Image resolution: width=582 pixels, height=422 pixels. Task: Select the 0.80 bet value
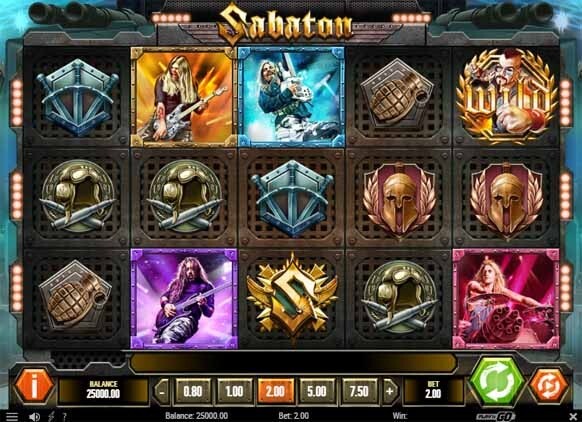[x=193, y=391]
